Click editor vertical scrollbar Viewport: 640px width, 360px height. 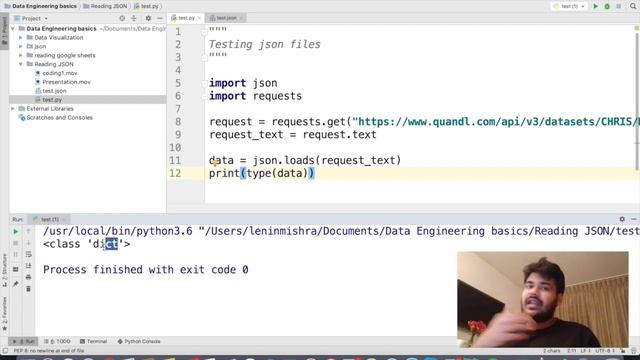637,102
